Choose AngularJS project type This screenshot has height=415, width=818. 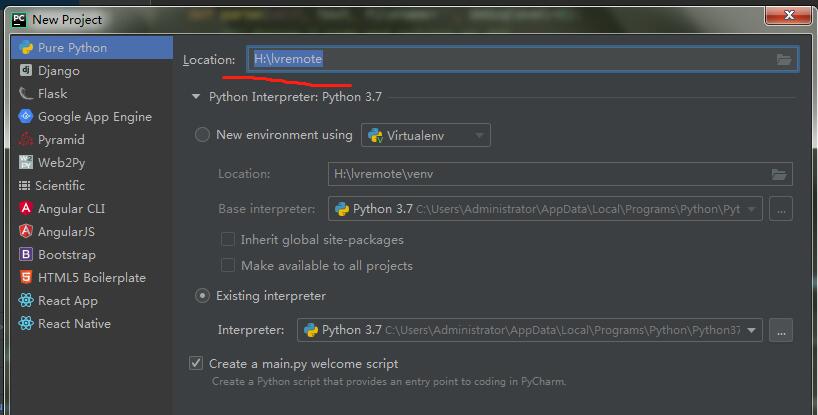[92, 231]
